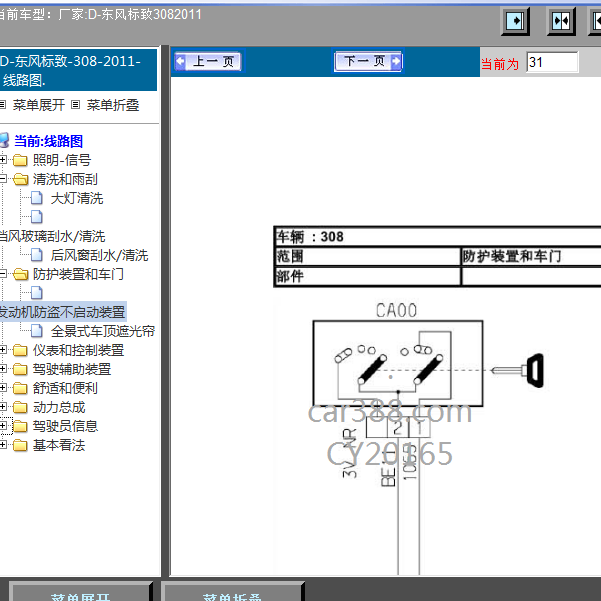The image size is (601, 601).
Task: Click the 车辆 : 308 table row
Action: [438, 236]
